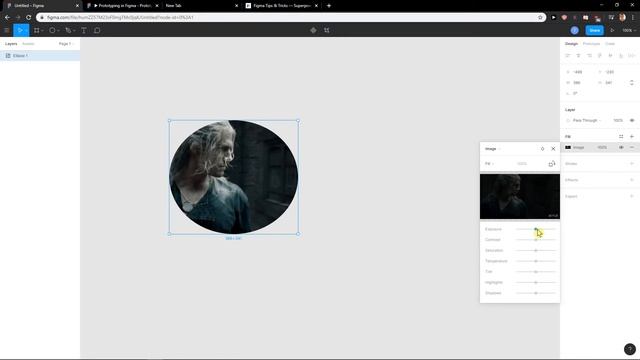Open the Fill mode dropdown in image panel
640x360 pixels.
point(489,164)
